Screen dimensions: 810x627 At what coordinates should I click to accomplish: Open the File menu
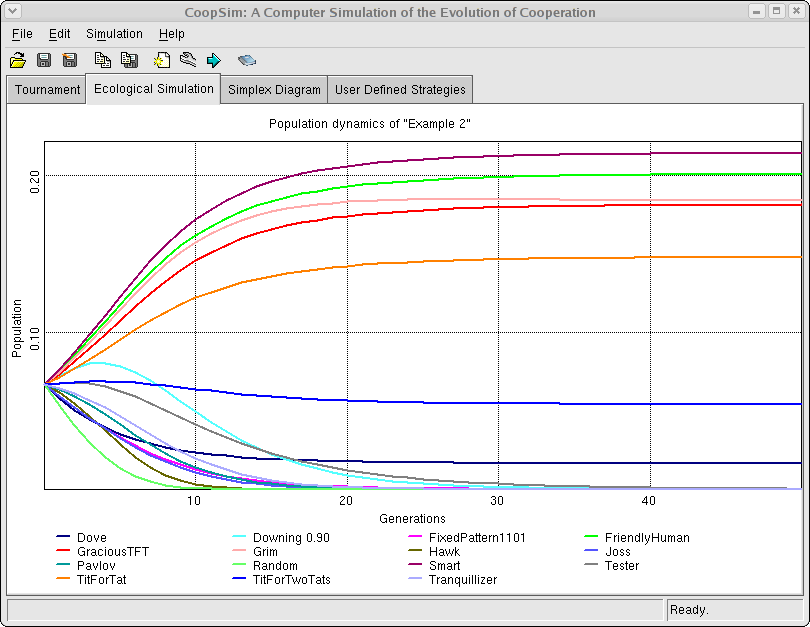pyautogui.click(x=22, y=34)
